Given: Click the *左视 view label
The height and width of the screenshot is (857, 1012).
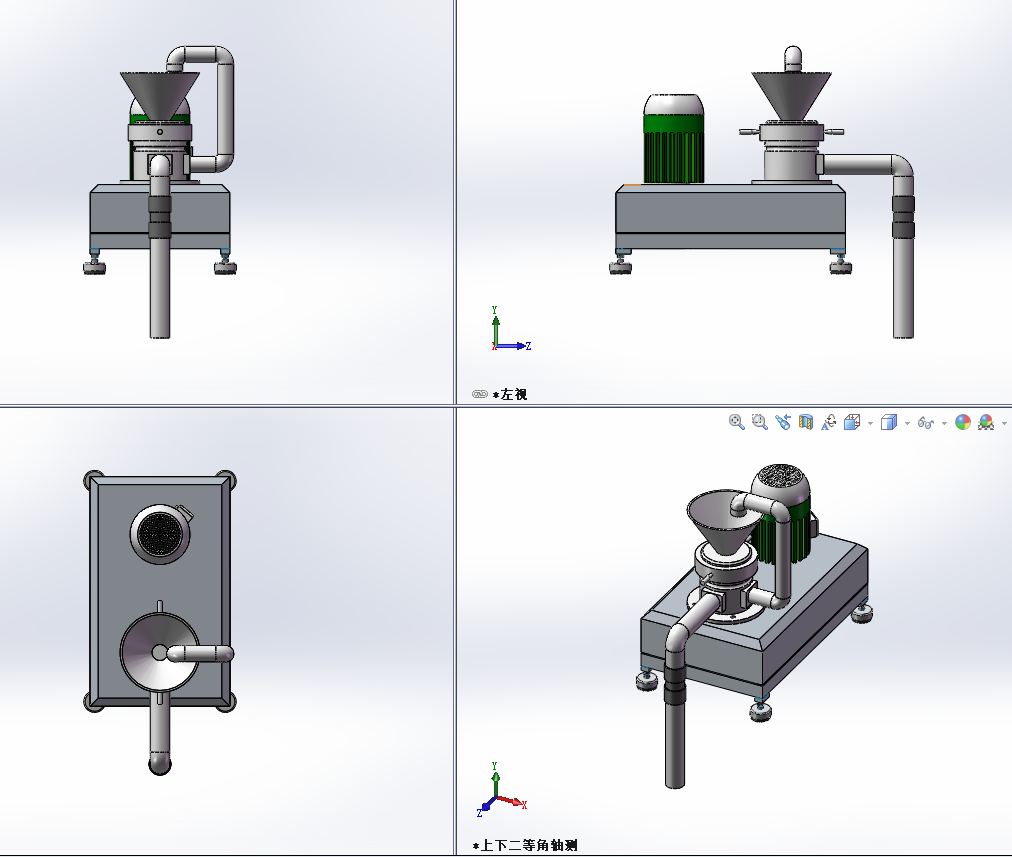Looking at the screenshot, I should click(510, 394).
